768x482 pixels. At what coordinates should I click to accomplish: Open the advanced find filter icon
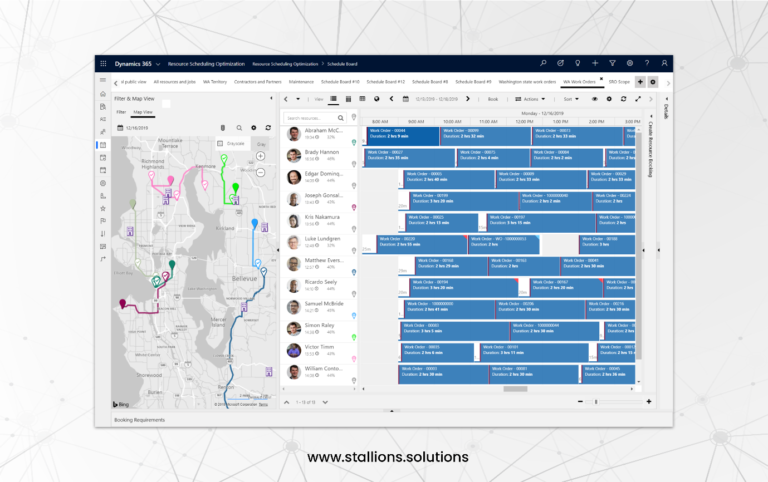tap(612, 63)
